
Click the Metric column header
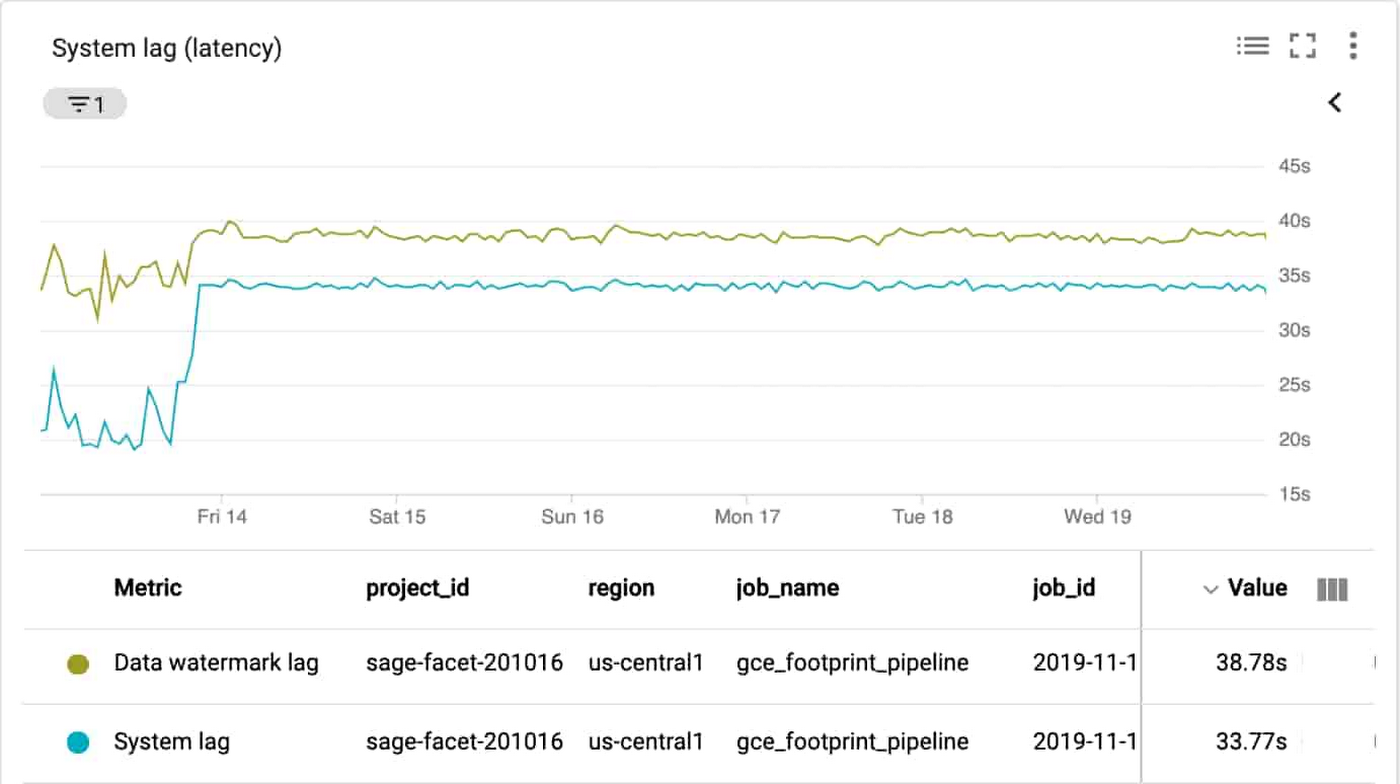point(148,588)
